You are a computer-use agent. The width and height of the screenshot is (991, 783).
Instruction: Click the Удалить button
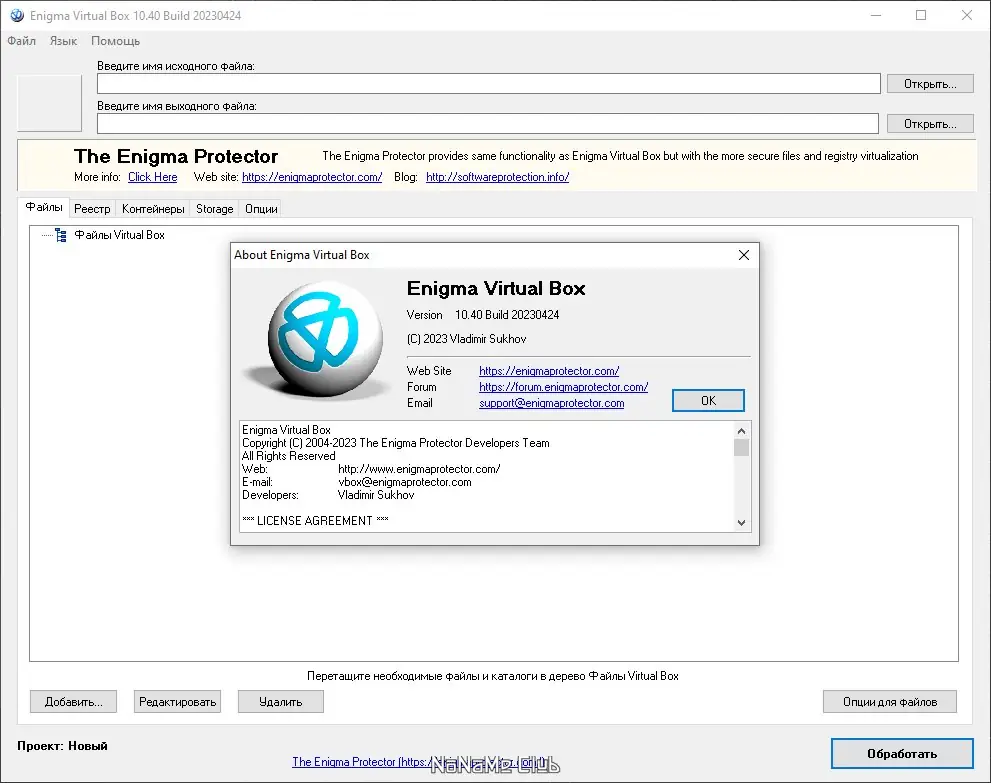click(x=281, y=701)
